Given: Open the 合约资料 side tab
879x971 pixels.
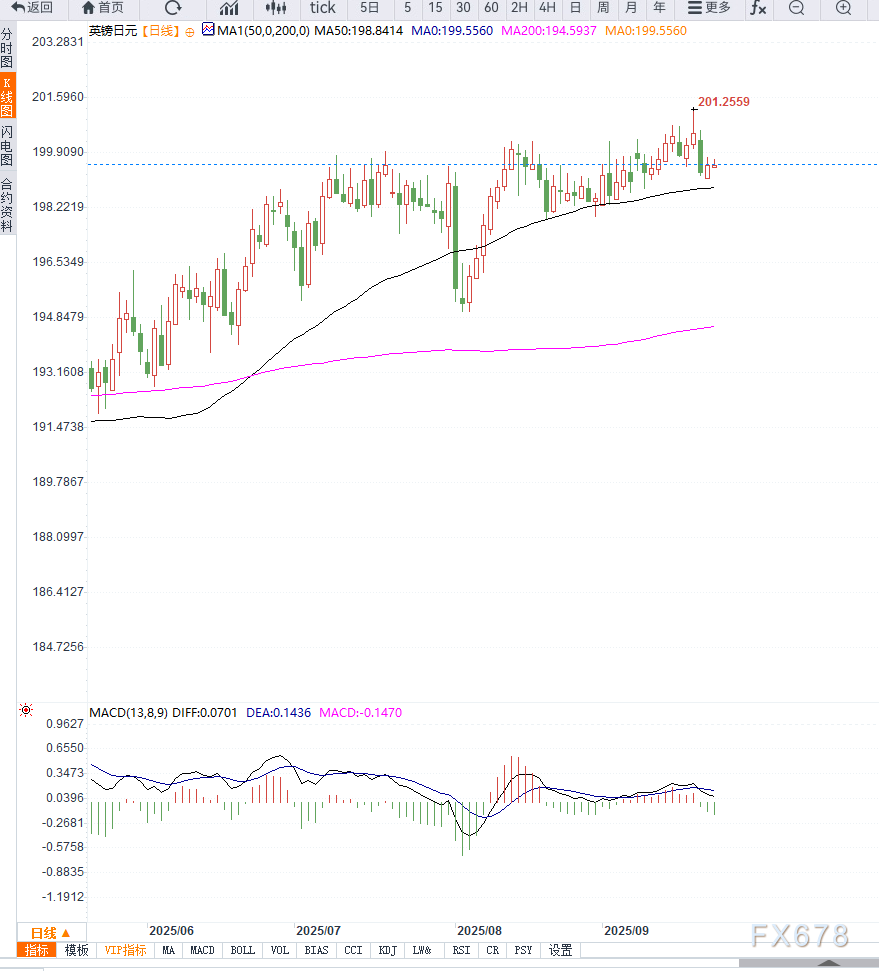Looking at the screenshot, I should (7, 204).
